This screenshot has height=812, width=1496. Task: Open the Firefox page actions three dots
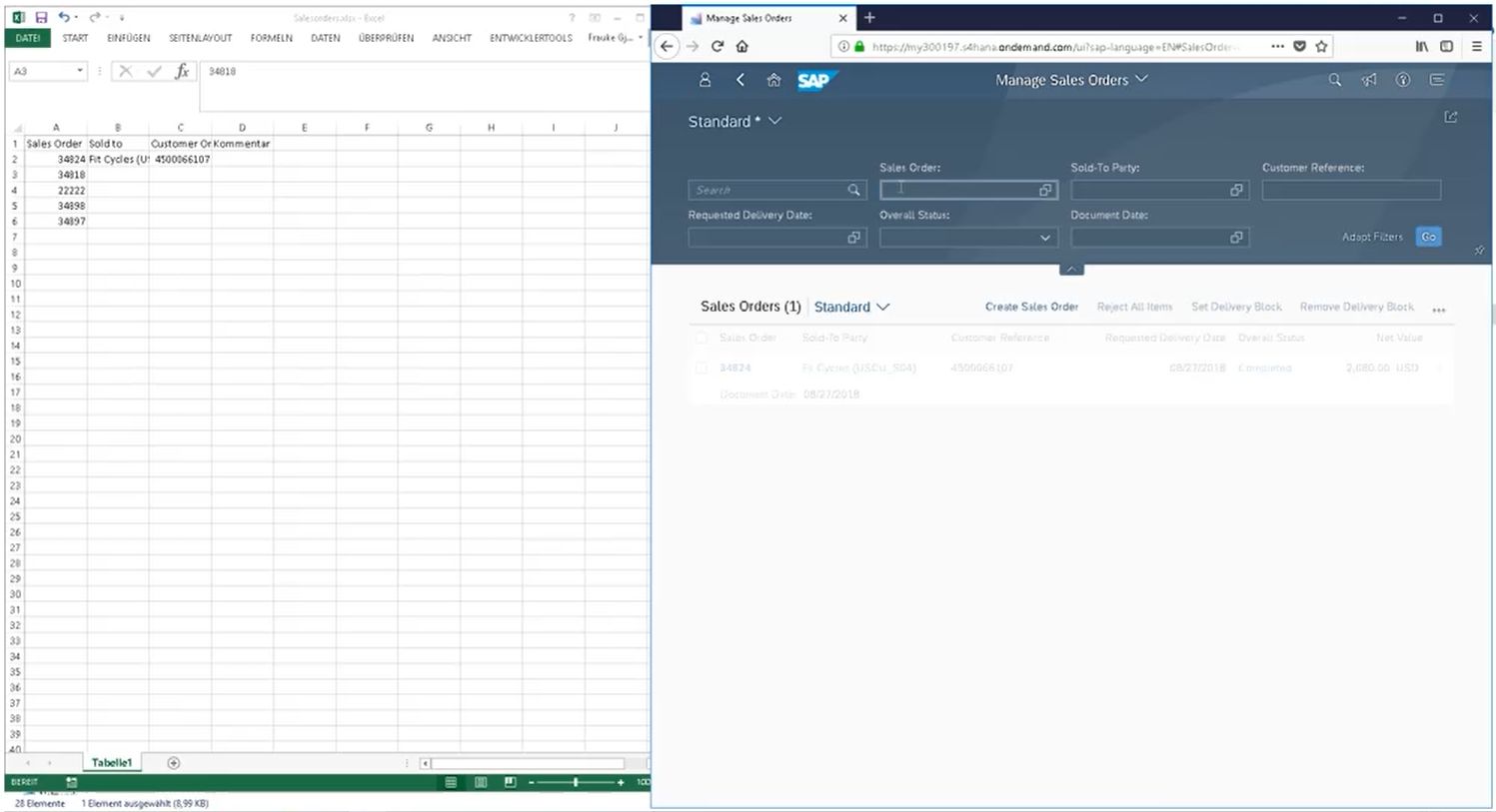1277,46
